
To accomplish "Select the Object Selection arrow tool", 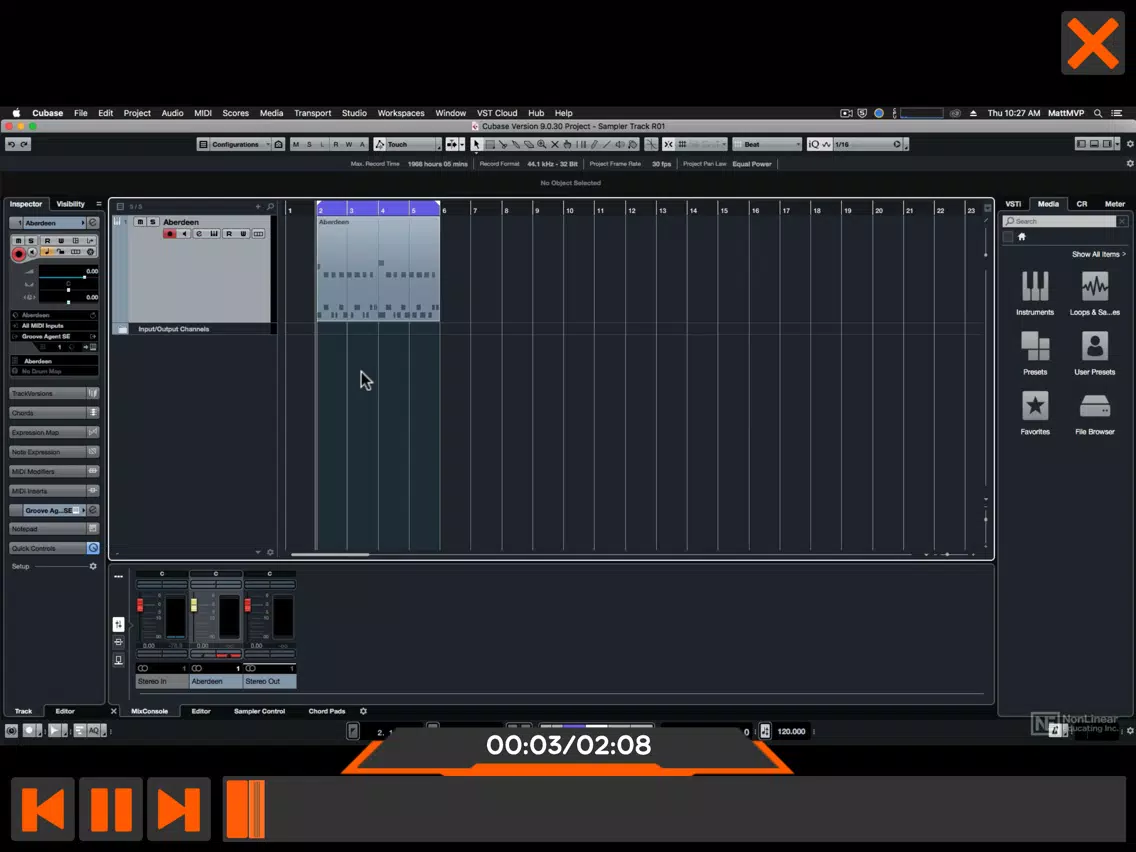I will [476, 144].
